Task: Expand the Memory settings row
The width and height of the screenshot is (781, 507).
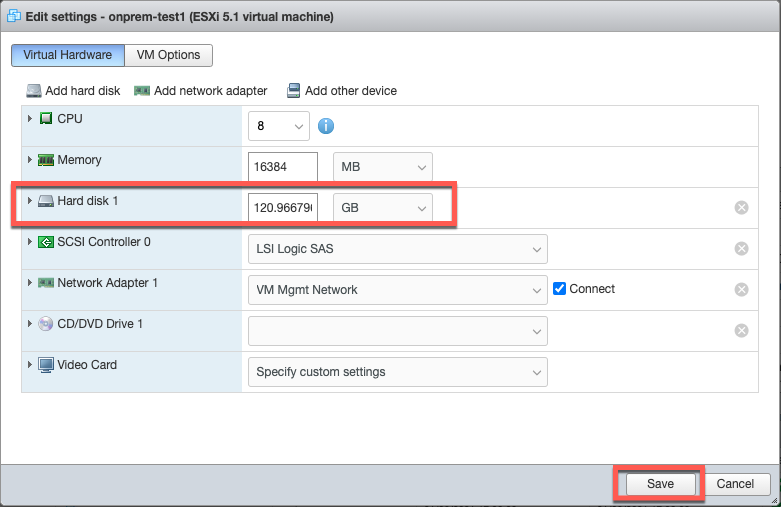Action: (29, 159)
